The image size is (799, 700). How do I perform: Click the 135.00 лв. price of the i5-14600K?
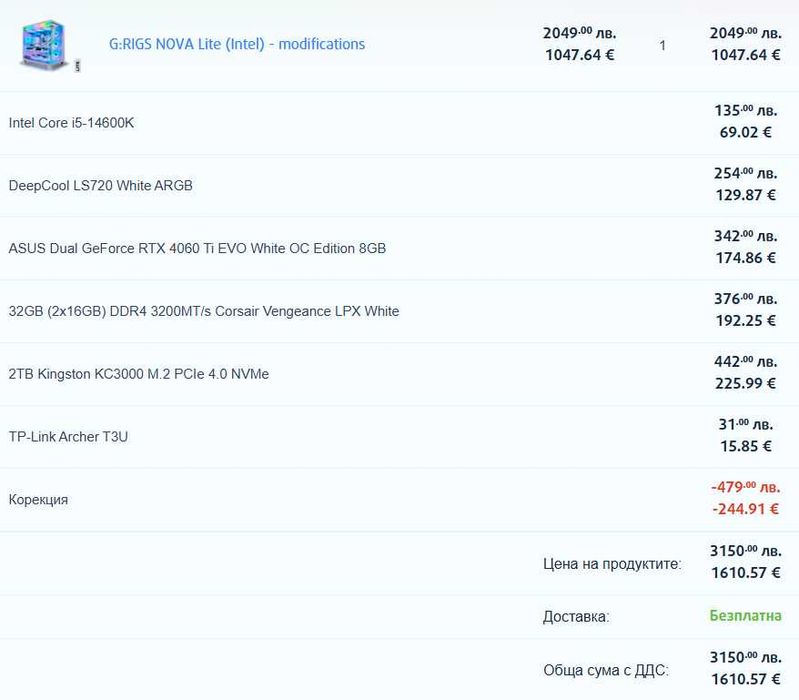coord(745,111)
